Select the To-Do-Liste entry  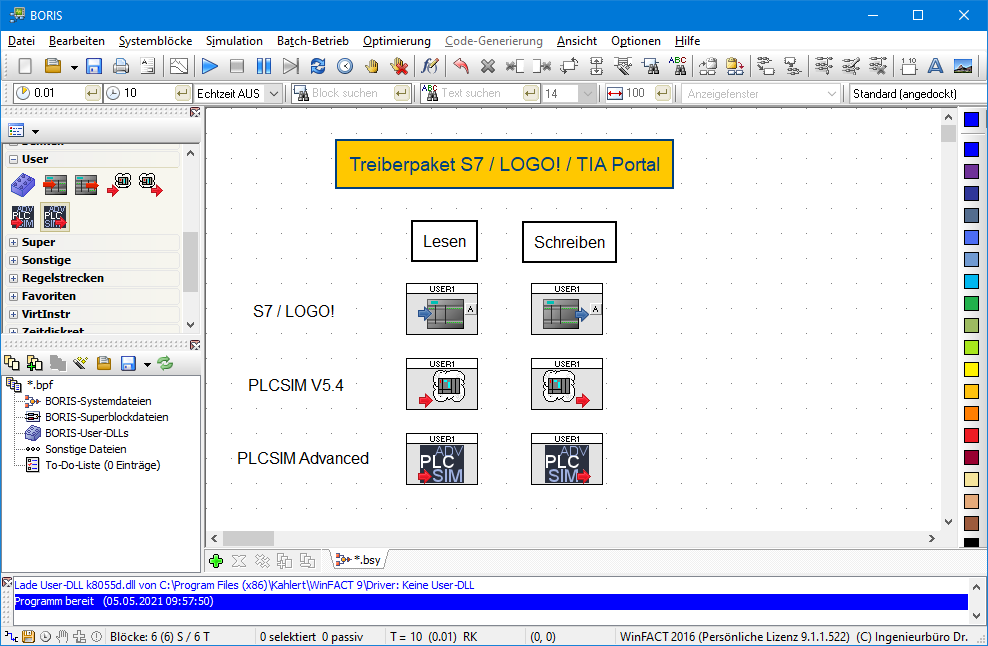[103, 465]
